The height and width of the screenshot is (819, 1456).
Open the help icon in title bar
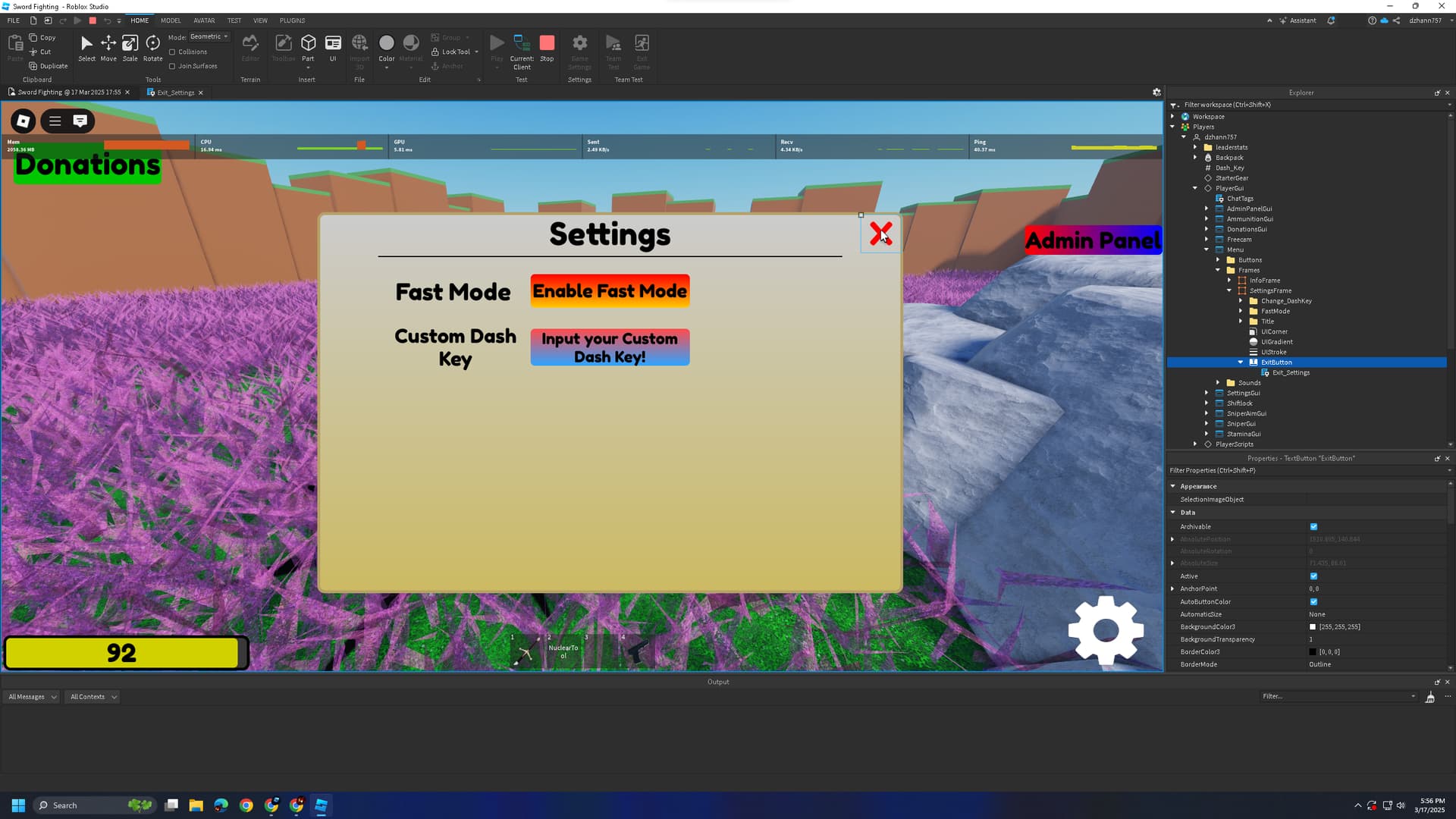[1372, 20]
